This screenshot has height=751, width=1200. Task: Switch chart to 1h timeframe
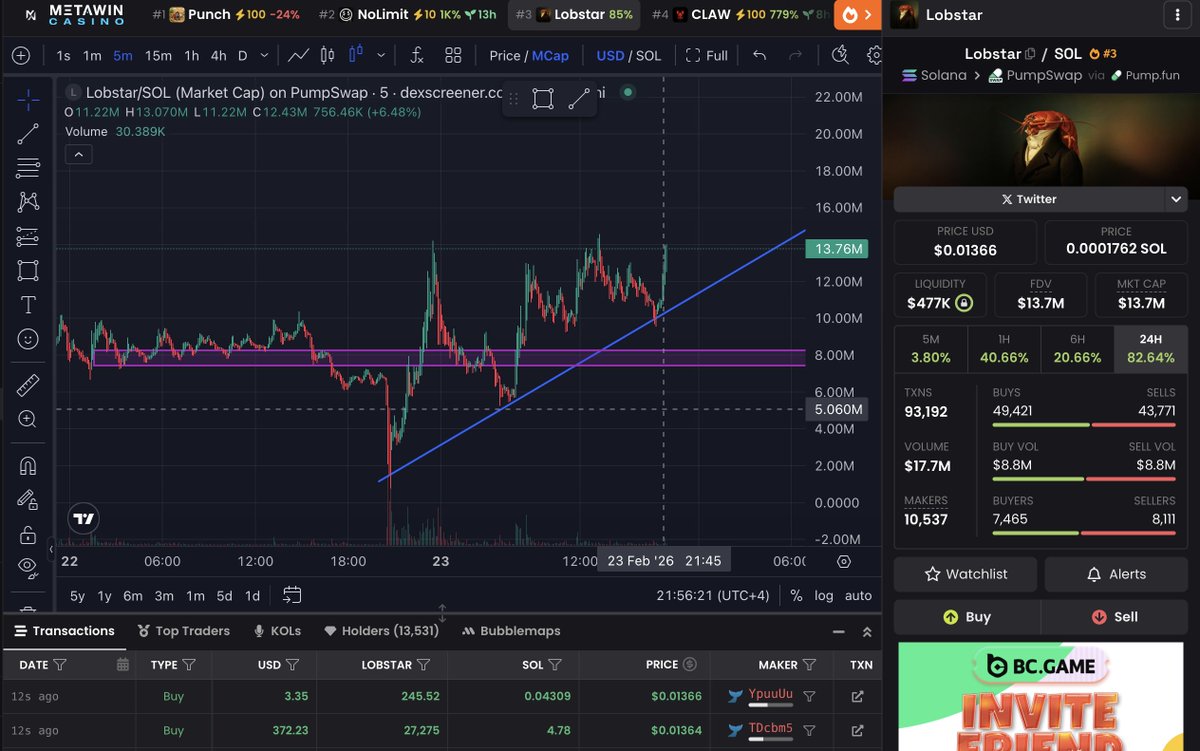point(191,56)
